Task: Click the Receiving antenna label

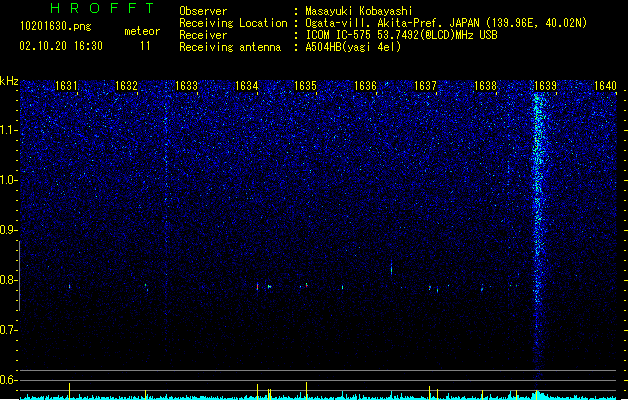Action: pyautogui.click(x=230, y=47)
